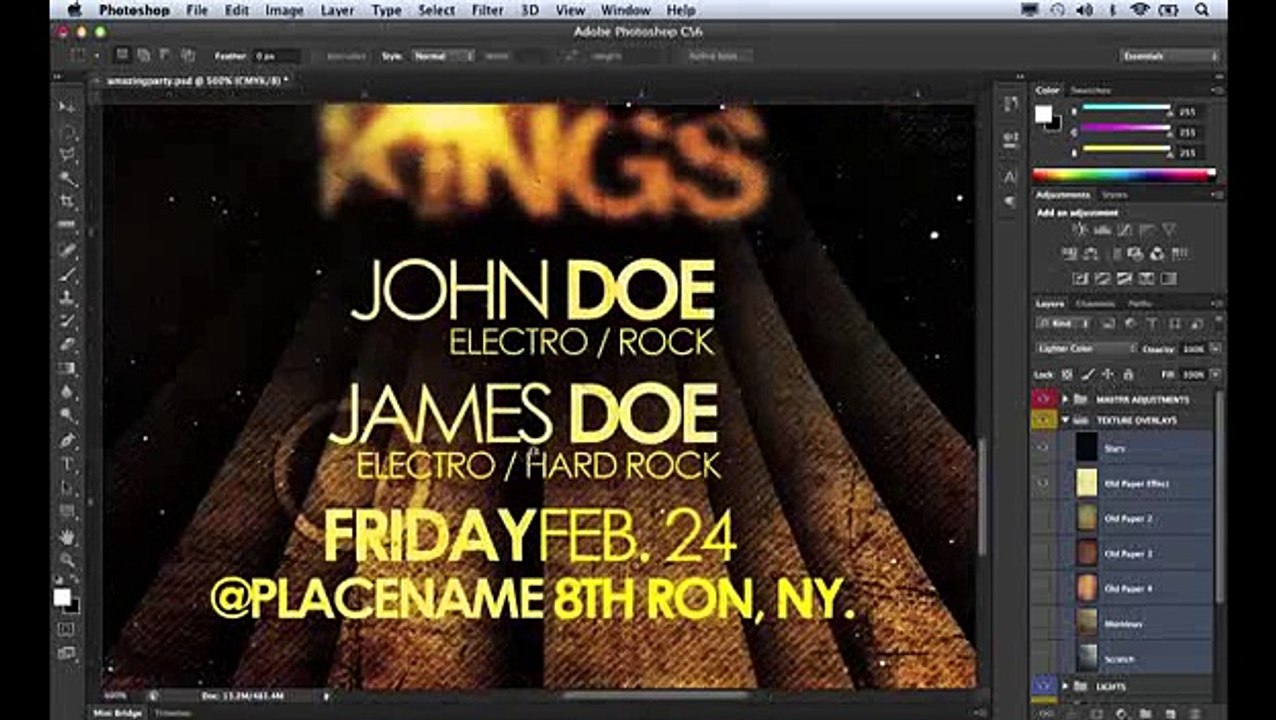Show the Old Paper 4 layer
Viewport: 1276px width, 720px height.
pyautogui.click(x=1044, y=588)
